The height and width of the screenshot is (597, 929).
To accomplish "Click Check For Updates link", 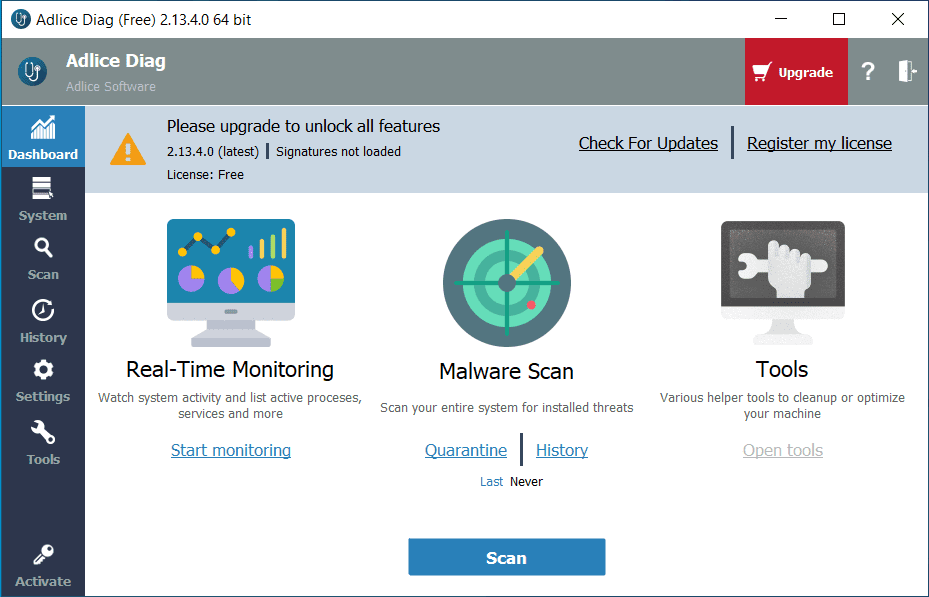I will tap(648, 143).
